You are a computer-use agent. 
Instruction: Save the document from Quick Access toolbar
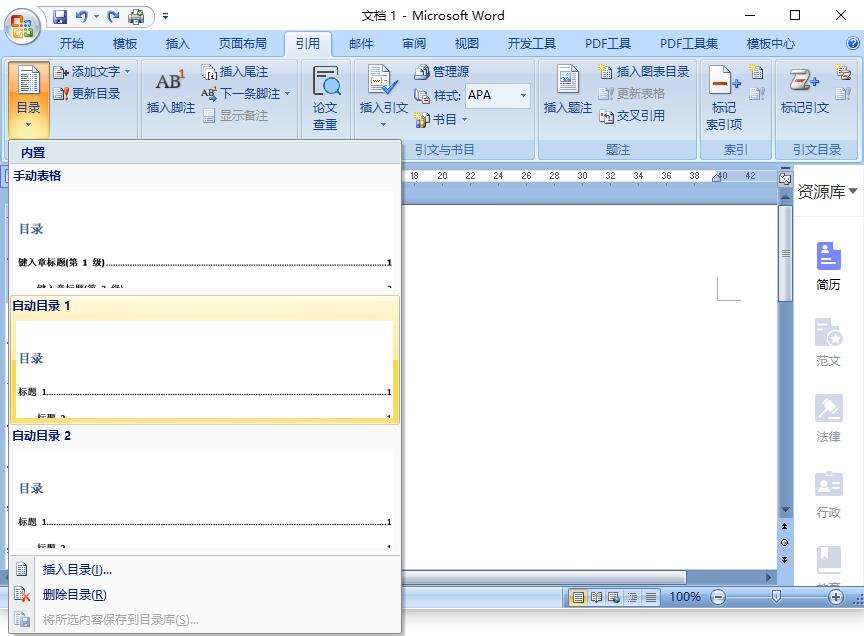pyautogui.click(x=60, y=17)
